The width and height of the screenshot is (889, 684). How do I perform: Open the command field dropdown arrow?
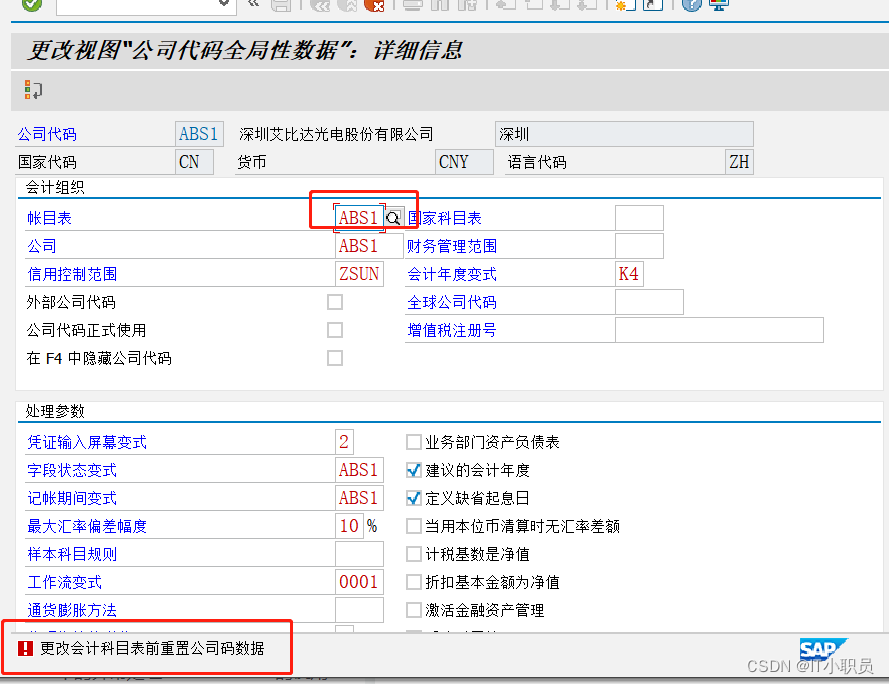224,3
